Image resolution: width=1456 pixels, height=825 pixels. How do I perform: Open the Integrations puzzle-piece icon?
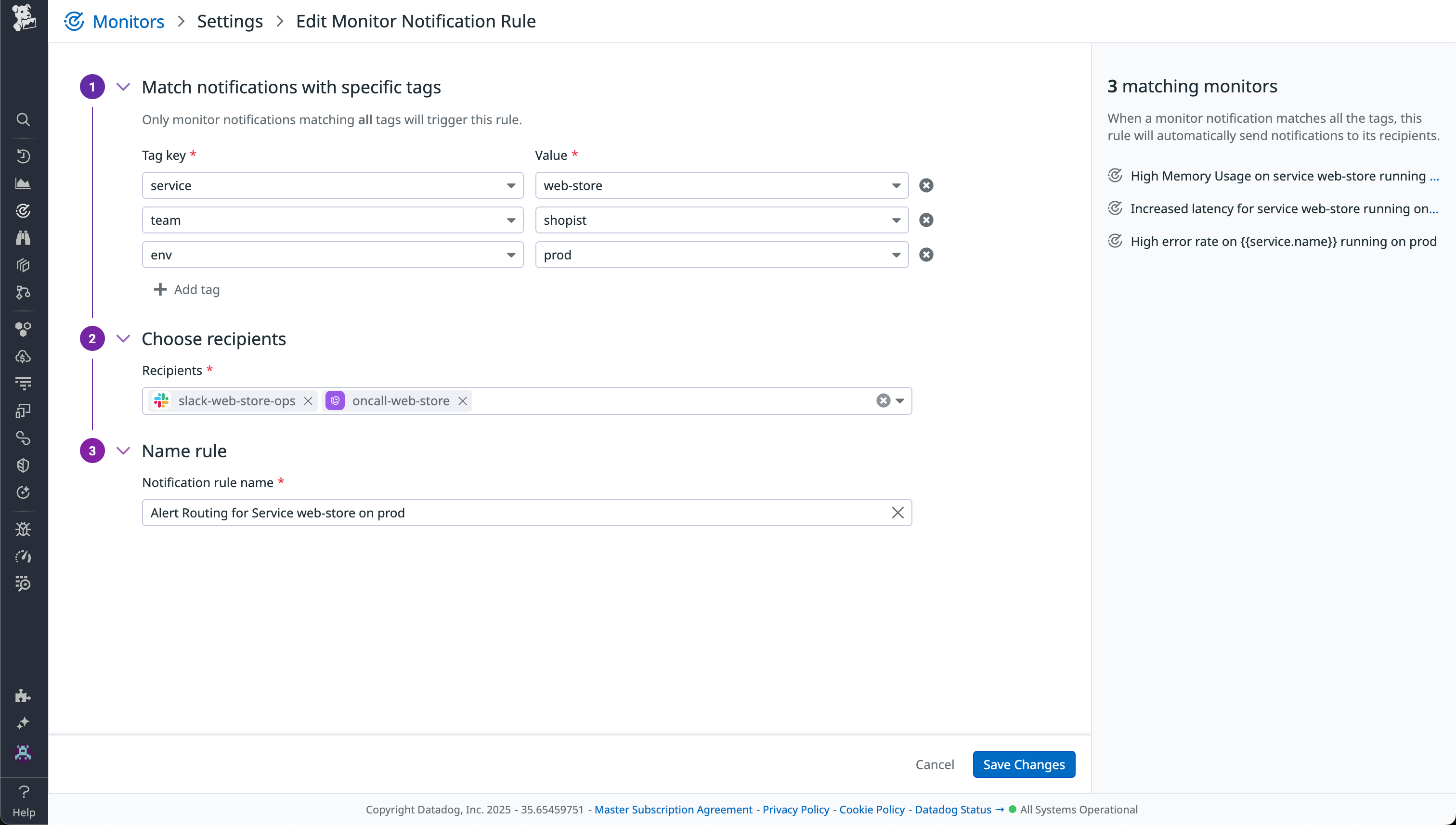click(x=23, y=696)
